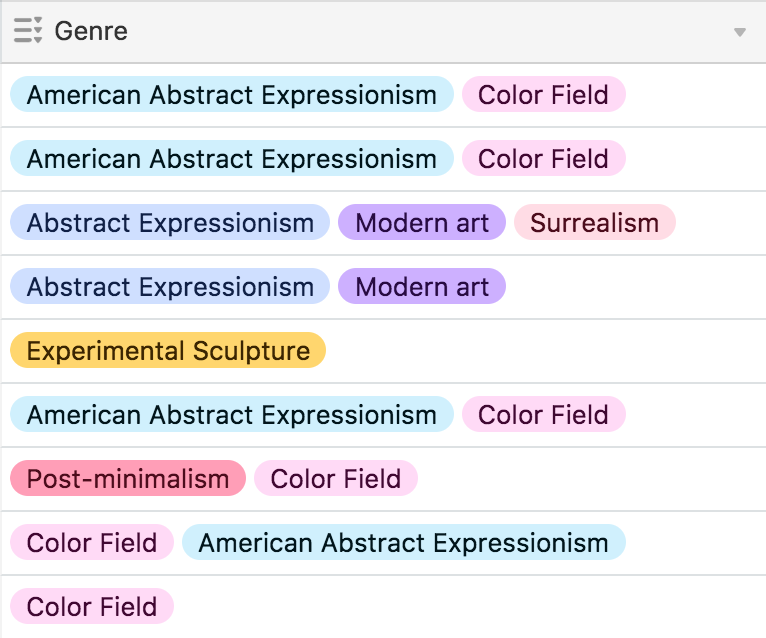This screenshot has width=766, height=638.
Task: Click American Abstract Expressionism tag in first row
Action: pyautogui.click(x=231, y=95)
